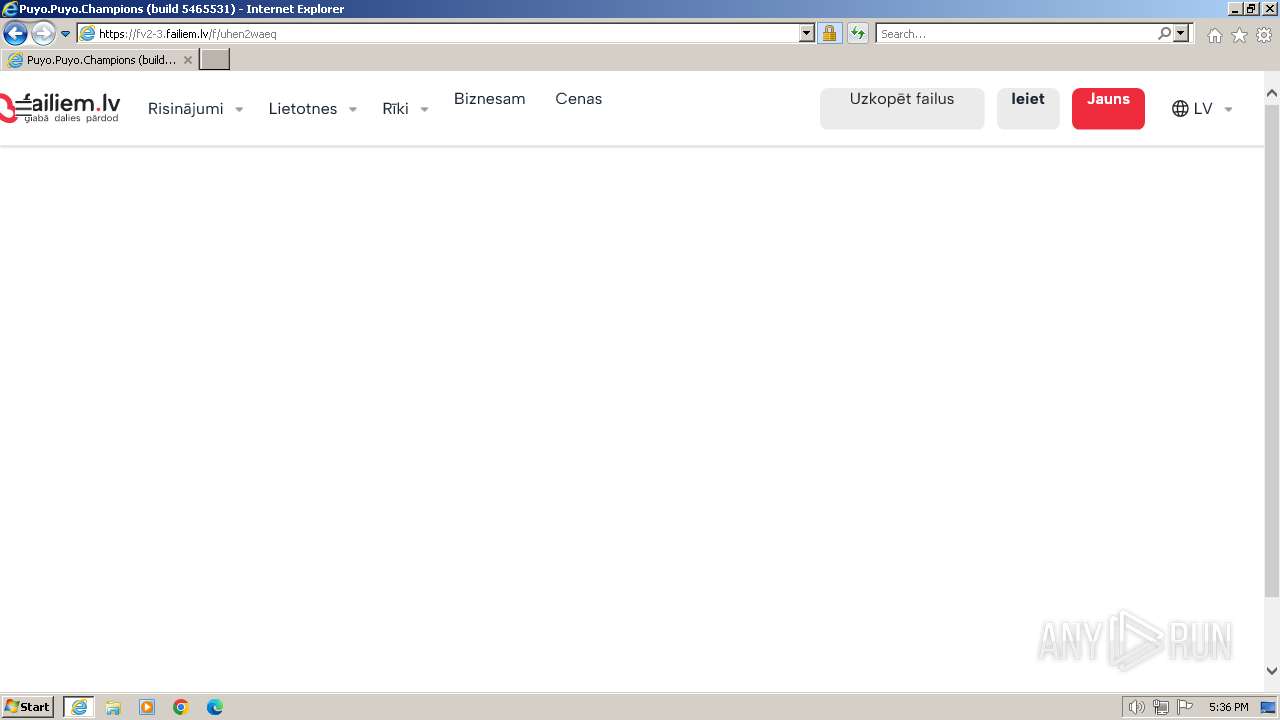Expand the Risinājumi dropdown arrow
1280x720 pixels.
click(x=239, y=110)
